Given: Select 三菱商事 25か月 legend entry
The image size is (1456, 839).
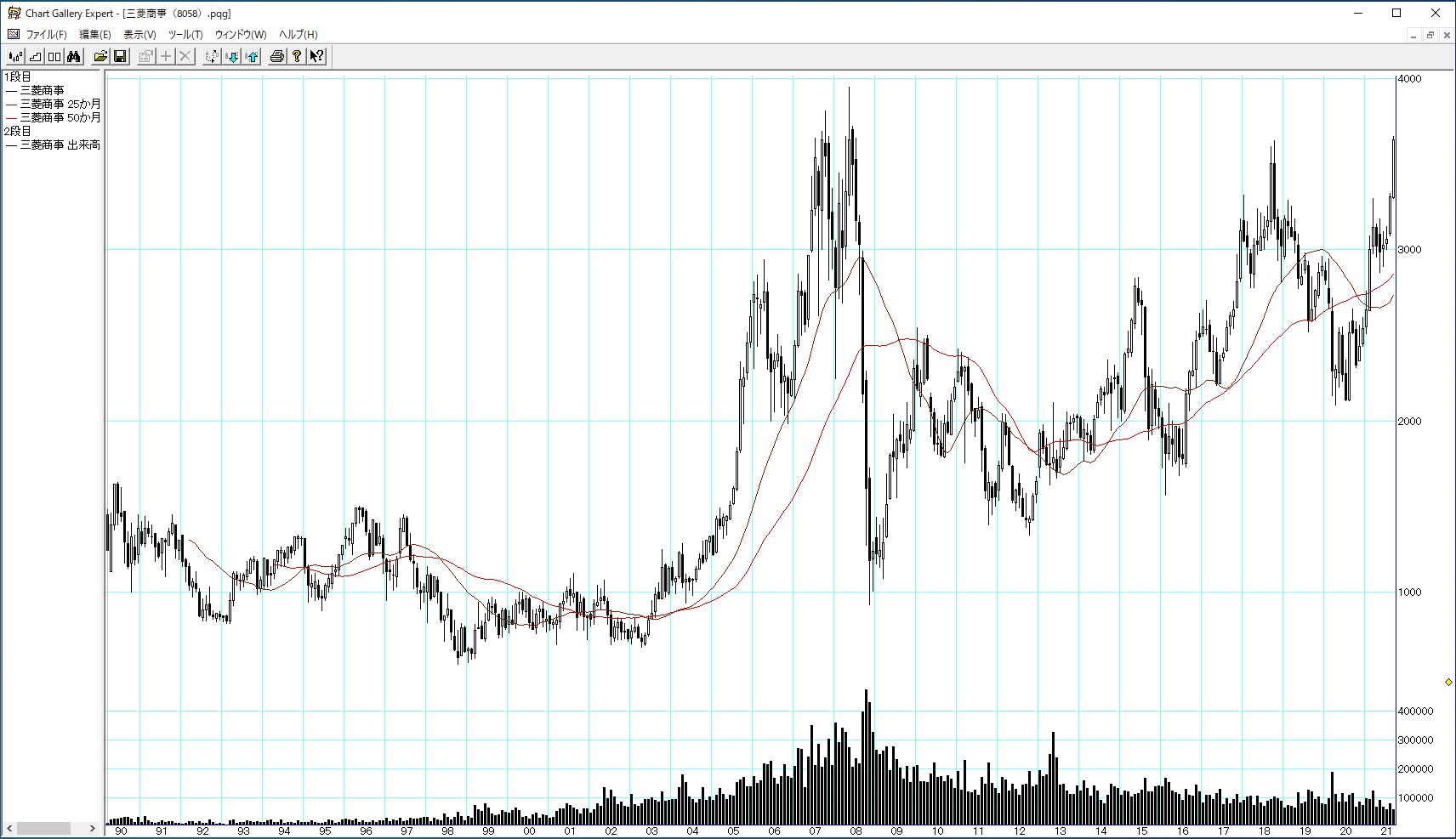Looking at the screenshot, I should click(x=60, y=104).
